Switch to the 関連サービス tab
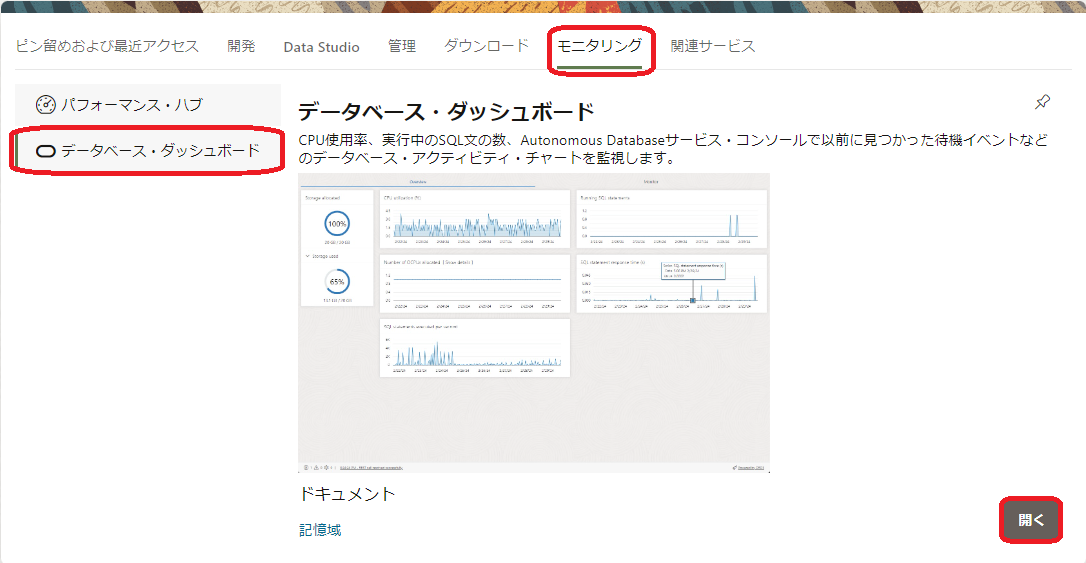 click(x=713, y=46)
